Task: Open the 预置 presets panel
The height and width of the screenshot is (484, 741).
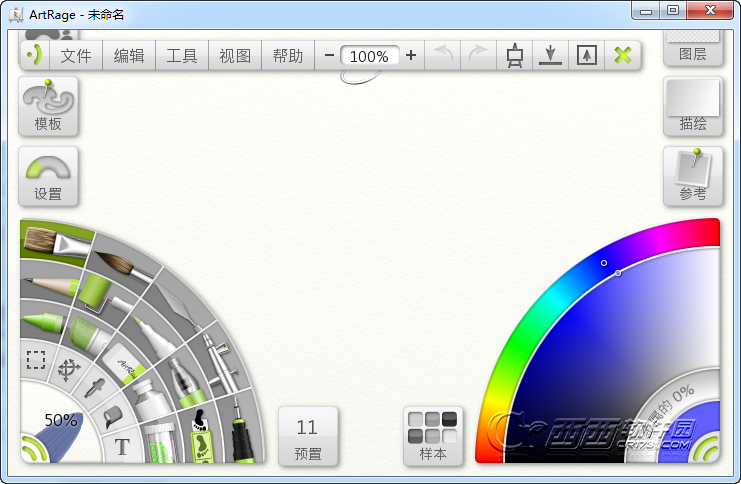Action: tap(308, 436)
